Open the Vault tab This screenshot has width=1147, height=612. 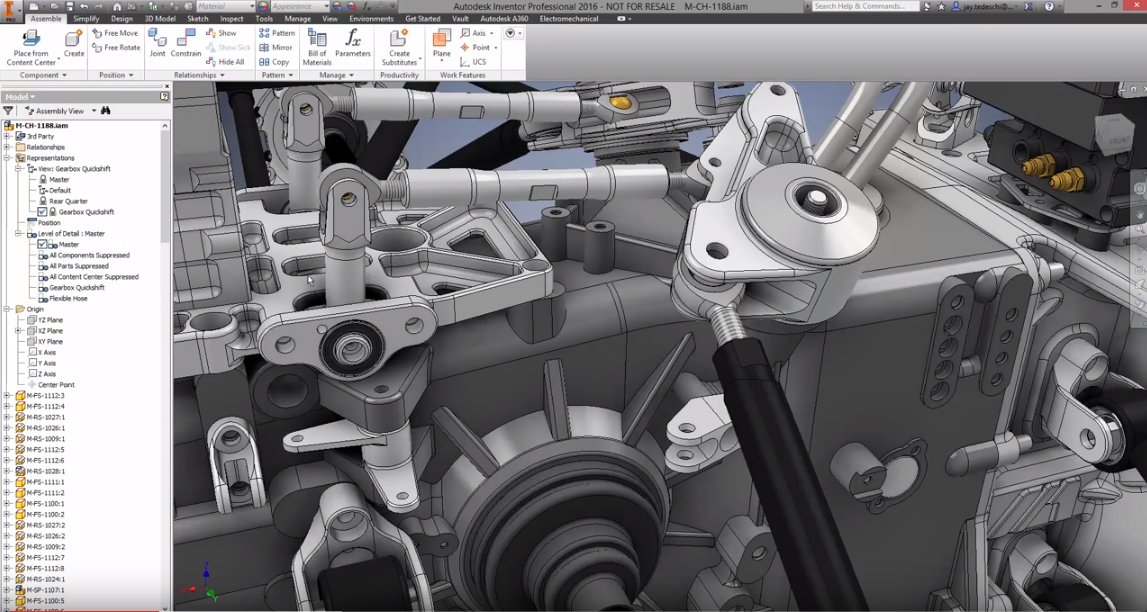460,19
